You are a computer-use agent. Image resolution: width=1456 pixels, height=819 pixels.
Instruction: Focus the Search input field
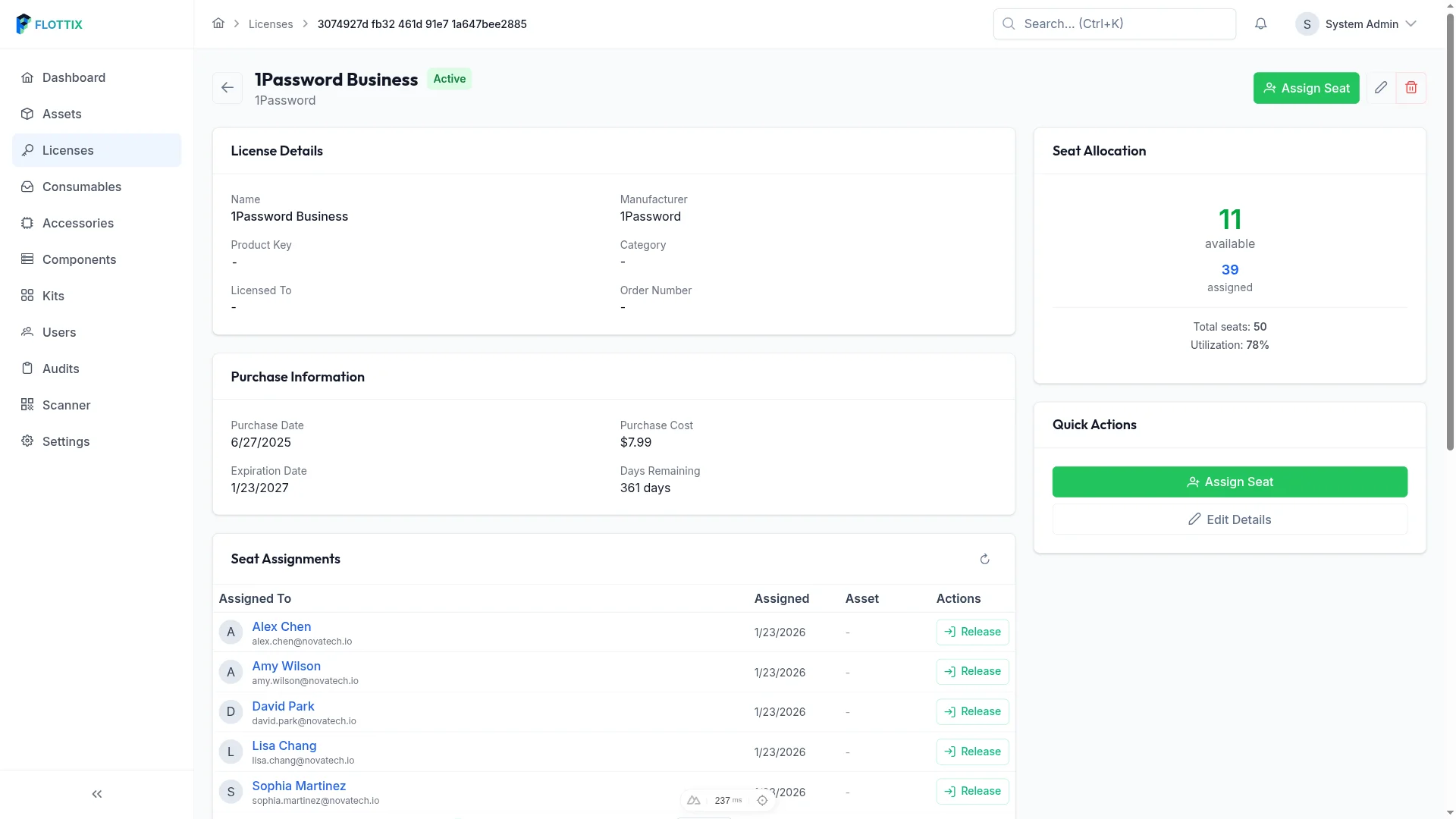pos(1114,24)
